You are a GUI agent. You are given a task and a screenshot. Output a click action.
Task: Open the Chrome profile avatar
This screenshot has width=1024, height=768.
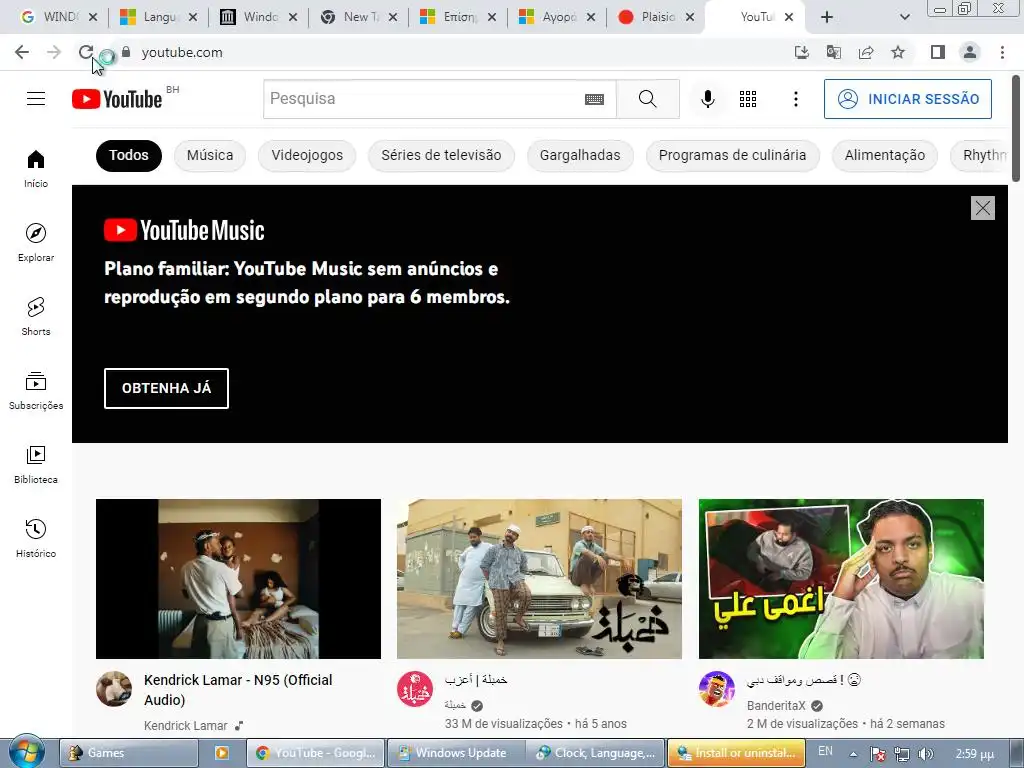[x=970, y=52]
